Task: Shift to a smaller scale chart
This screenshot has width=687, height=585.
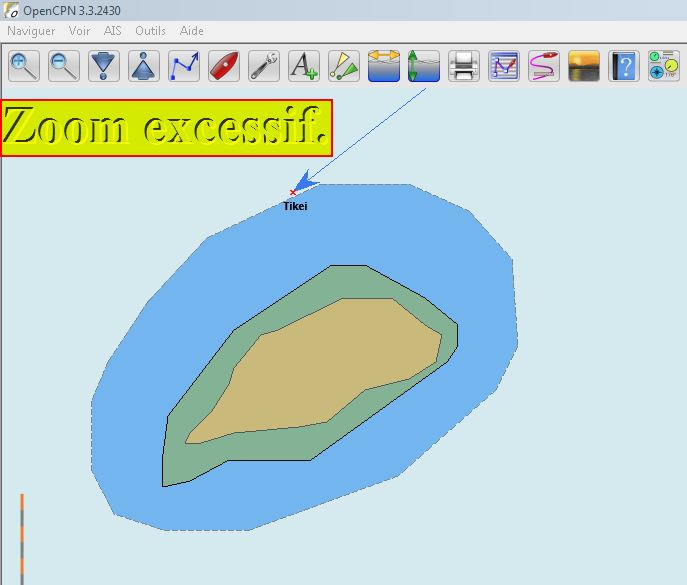Action: pos(144,67)
